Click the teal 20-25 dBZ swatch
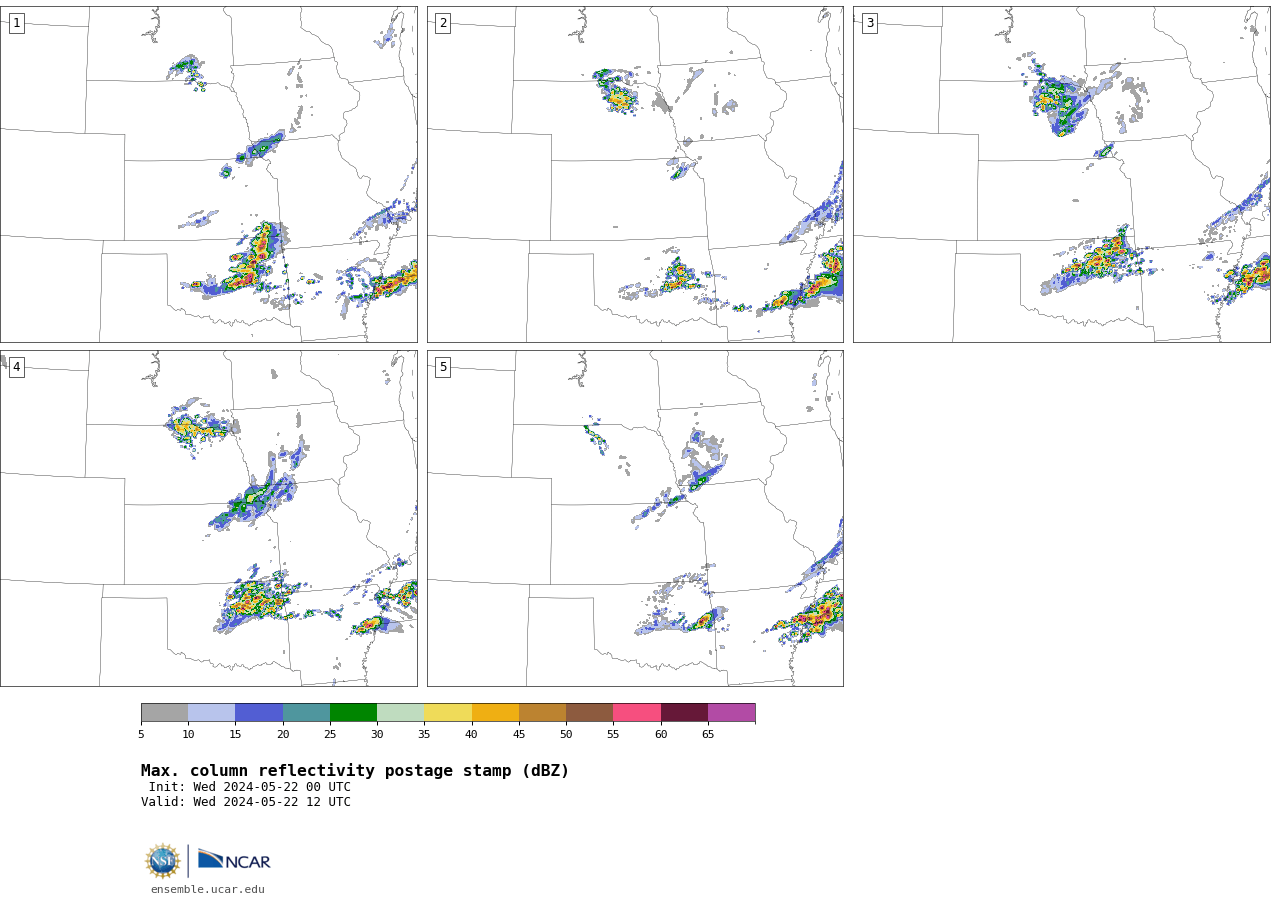The image size is (1280, 901). click(306, 712)
